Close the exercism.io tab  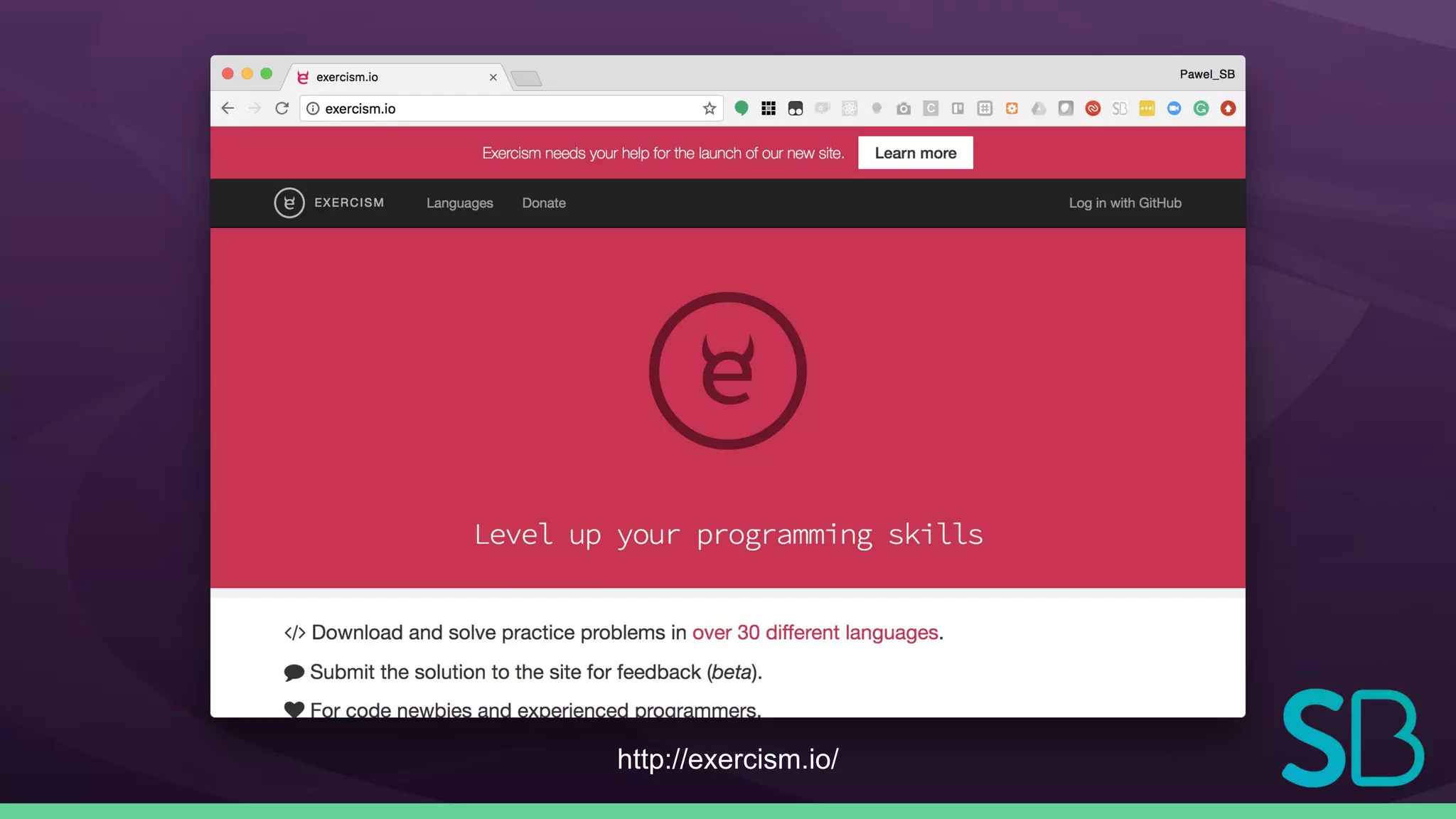[493, 77]
